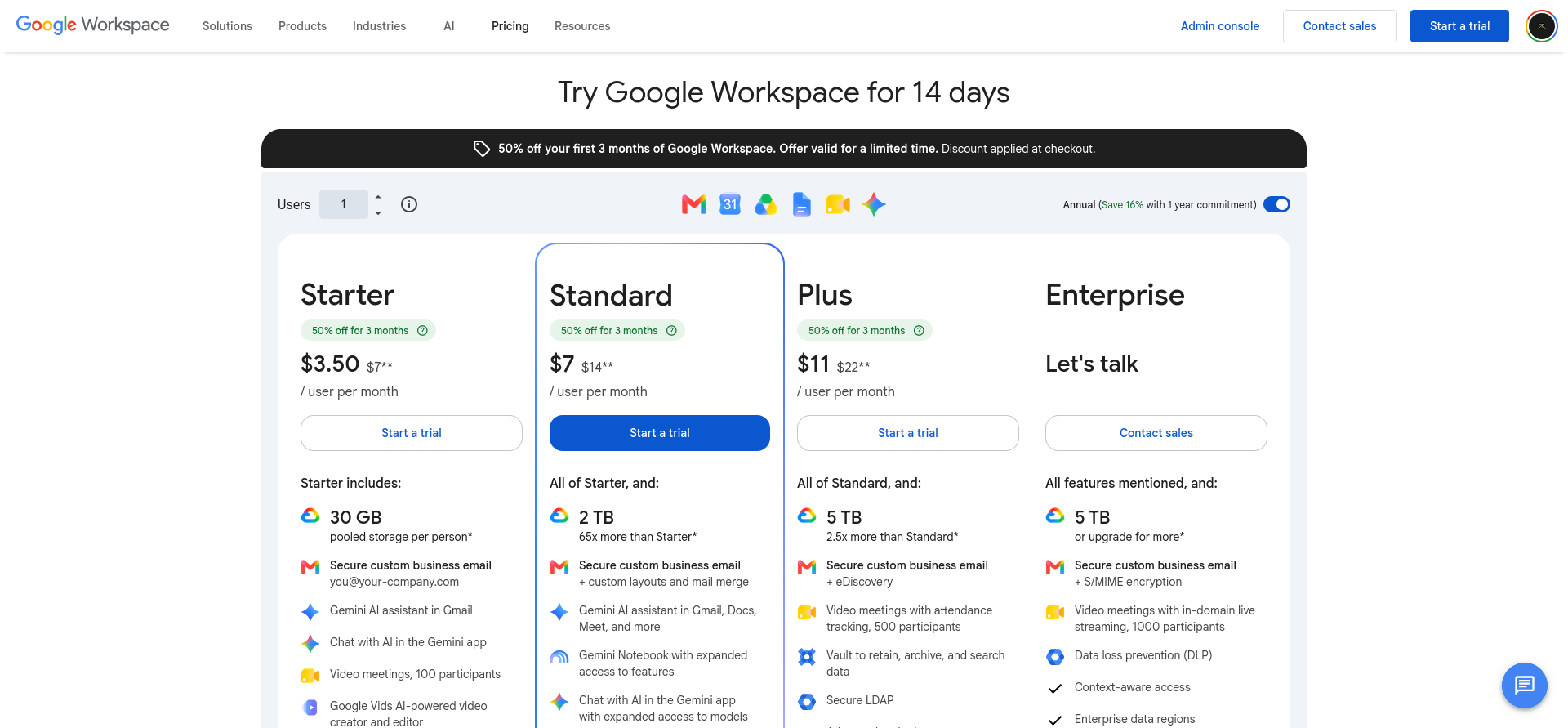The width and height of the screenshot is (1568, 728).
Task: Go to the Pricing page
Action: [x=510, y=26]
